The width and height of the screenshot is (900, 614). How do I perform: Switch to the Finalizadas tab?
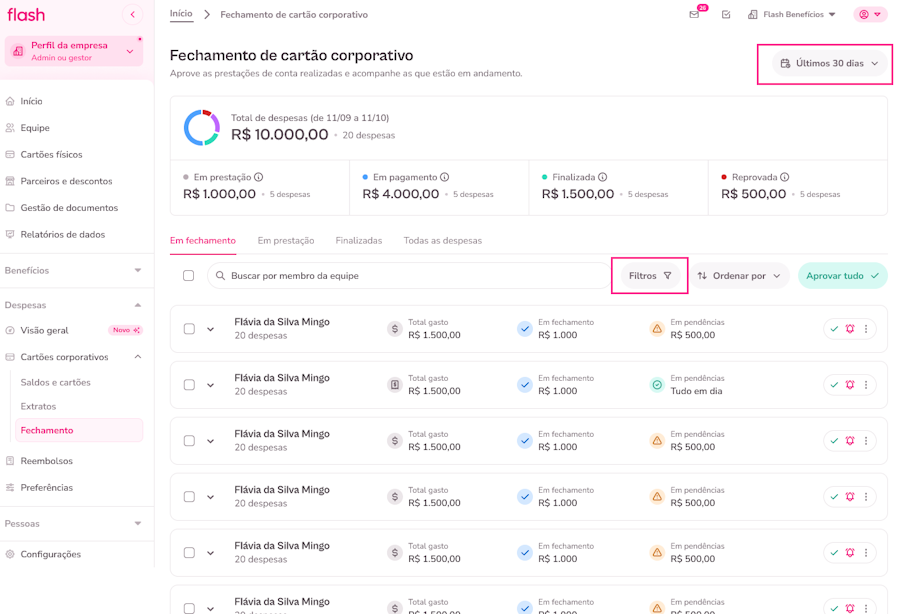point(359,241)
